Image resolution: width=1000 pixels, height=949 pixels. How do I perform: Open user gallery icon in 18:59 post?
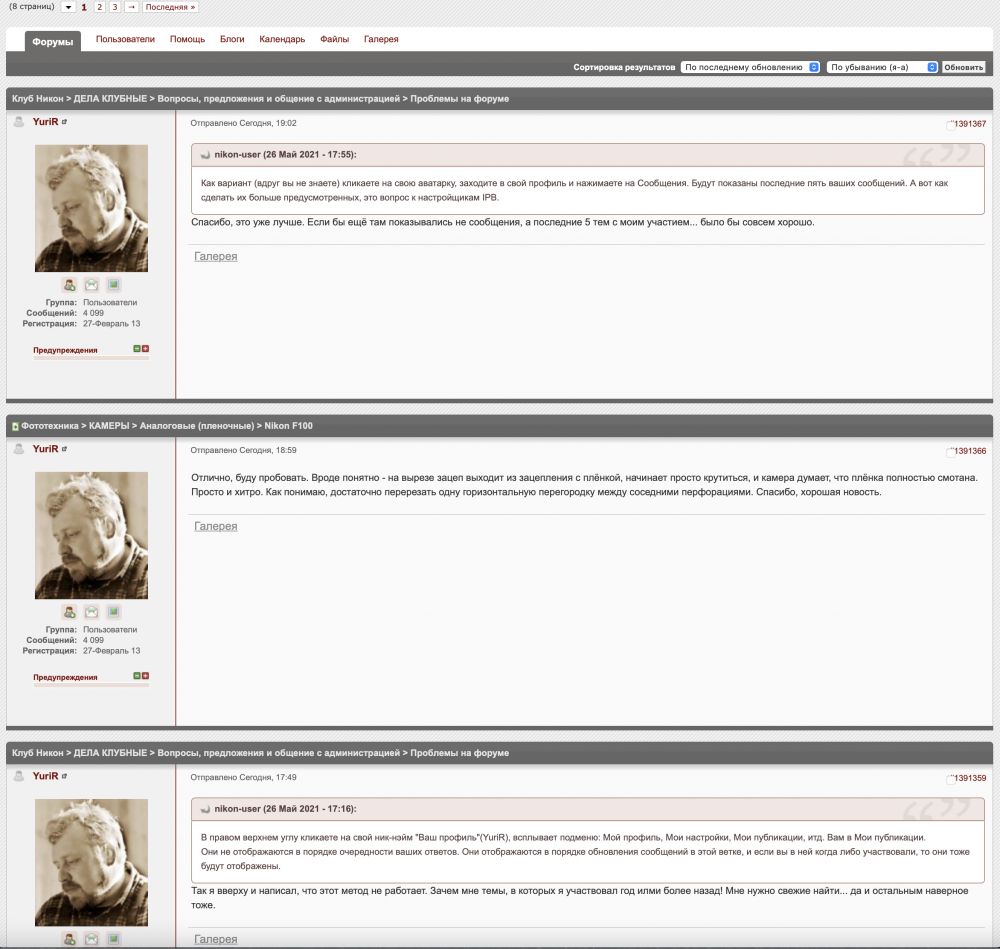click(x=114, y=612)
